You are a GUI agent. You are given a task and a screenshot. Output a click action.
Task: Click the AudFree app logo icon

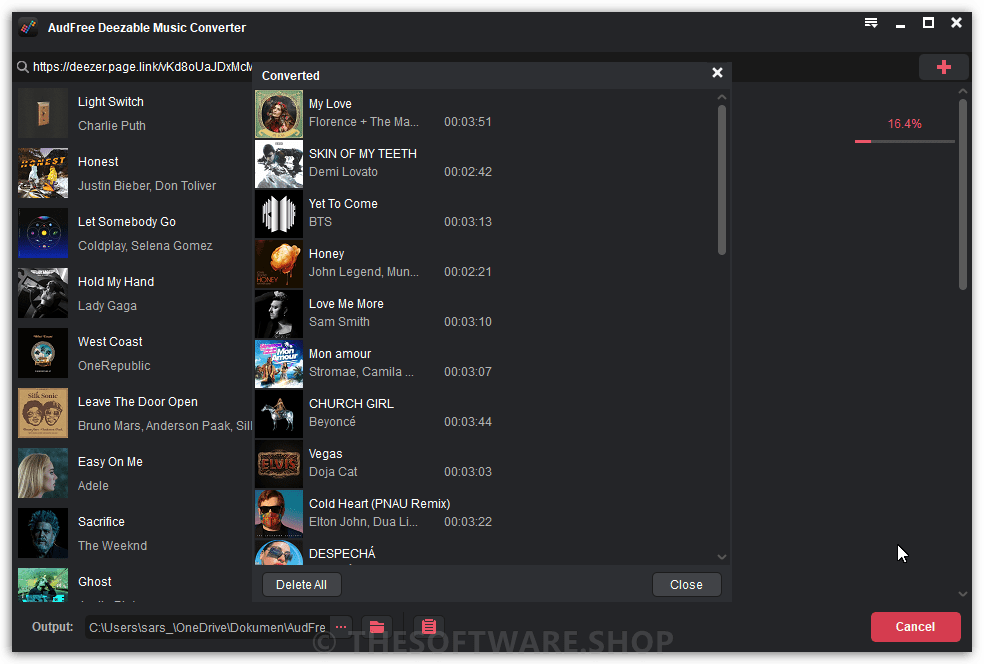[x=28, y=28]
